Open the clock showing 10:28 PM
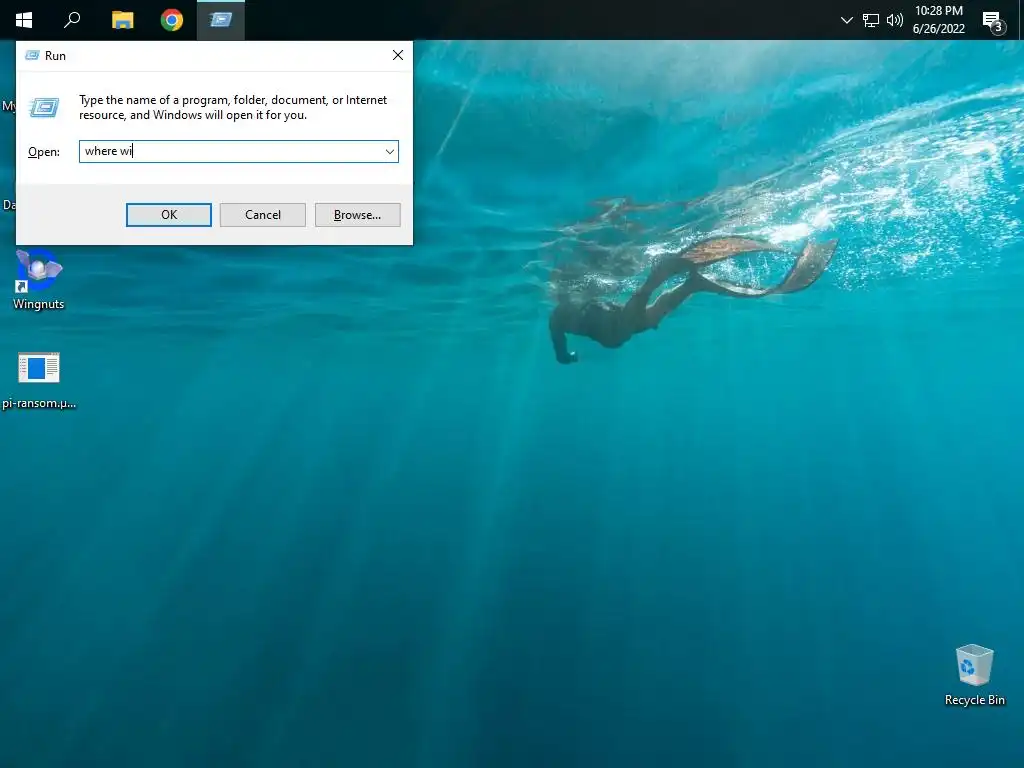Image resolution: width=1024 pixels, height=768 pixels. (x=938, y=10)
